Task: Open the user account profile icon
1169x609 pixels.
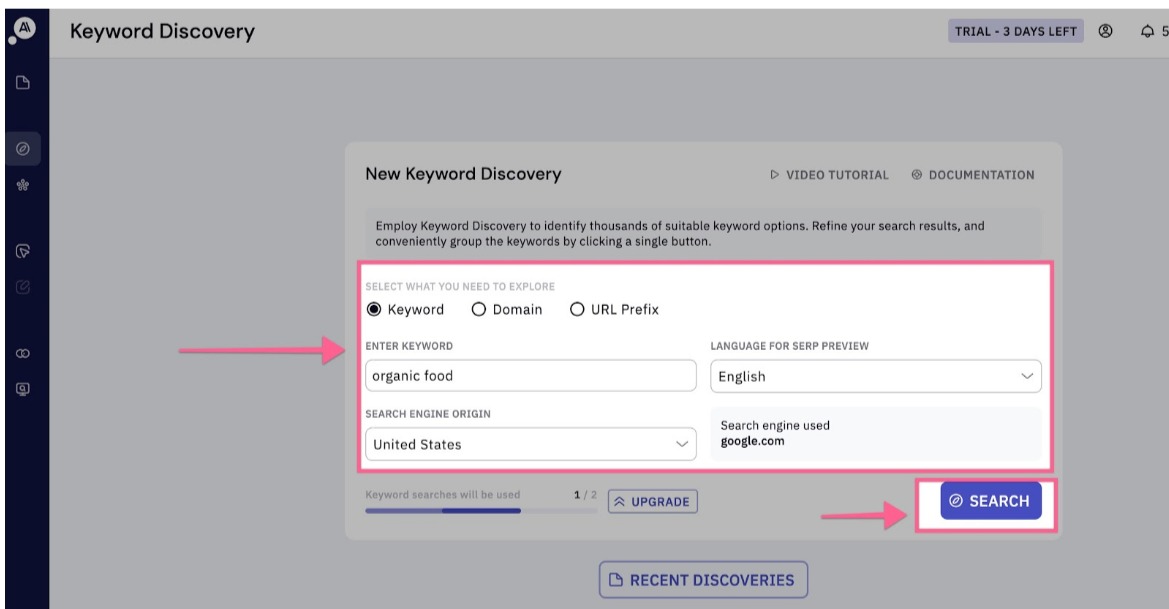Action: pos(1104,31)
